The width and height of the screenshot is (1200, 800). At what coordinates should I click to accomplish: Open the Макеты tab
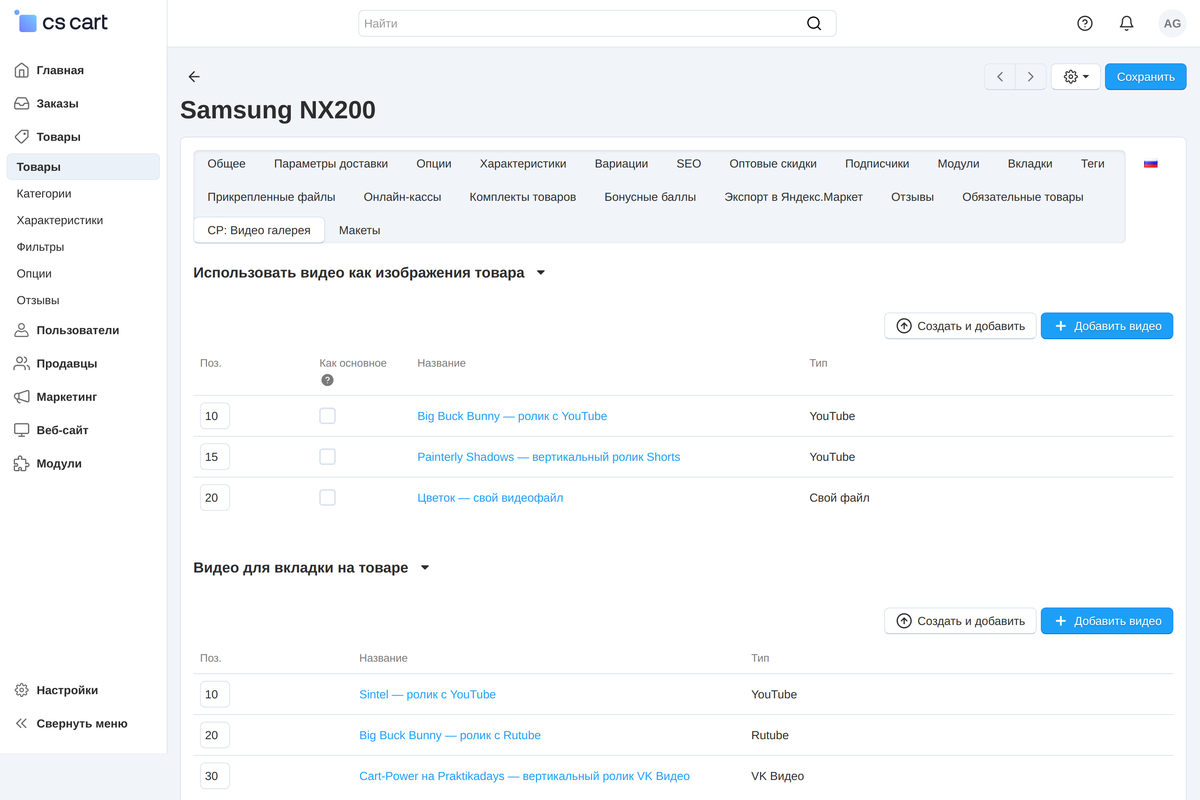[x=359, y=230]
